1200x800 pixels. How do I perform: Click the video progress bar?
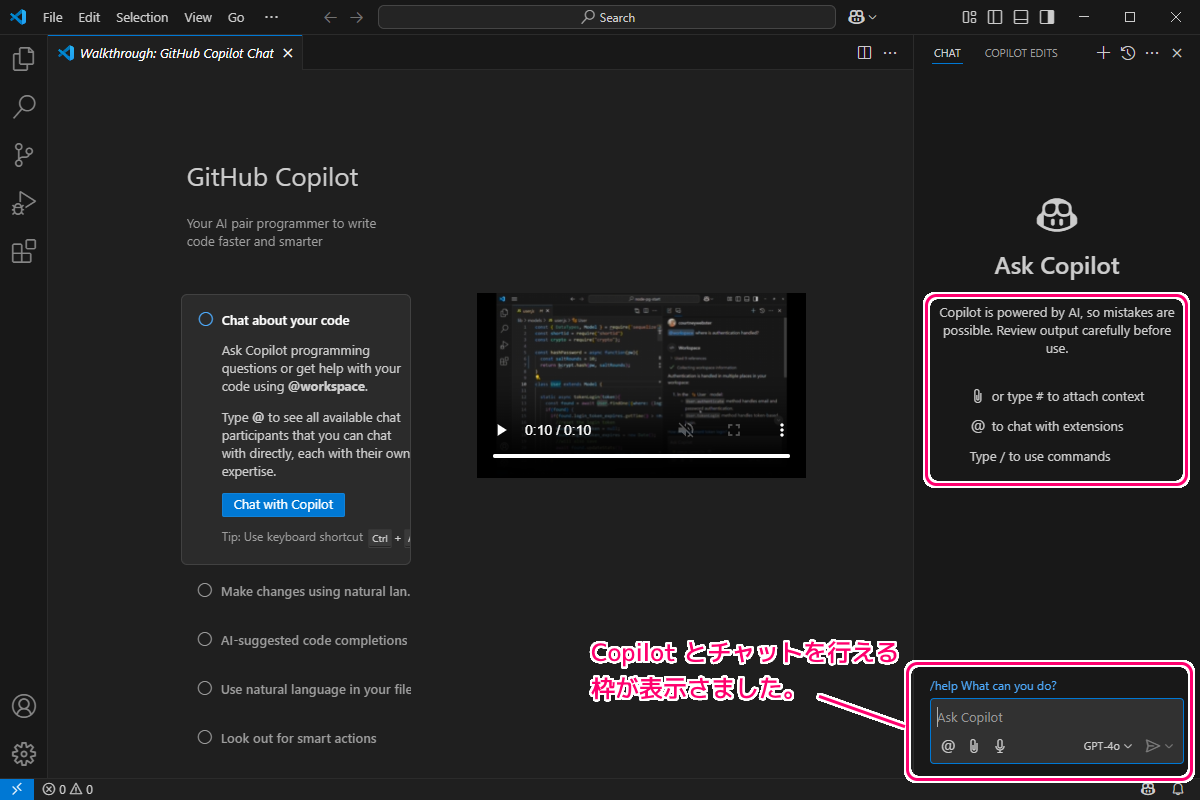(x=641, y=455)
